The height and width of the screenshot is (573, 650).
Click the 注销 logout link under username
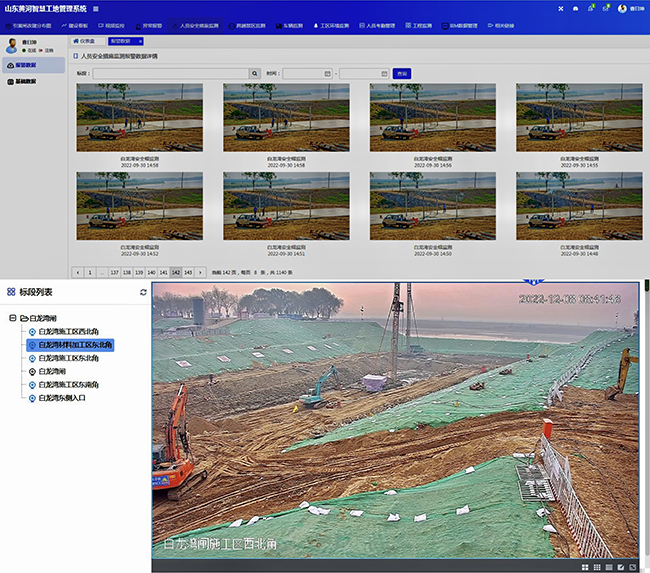46,51
